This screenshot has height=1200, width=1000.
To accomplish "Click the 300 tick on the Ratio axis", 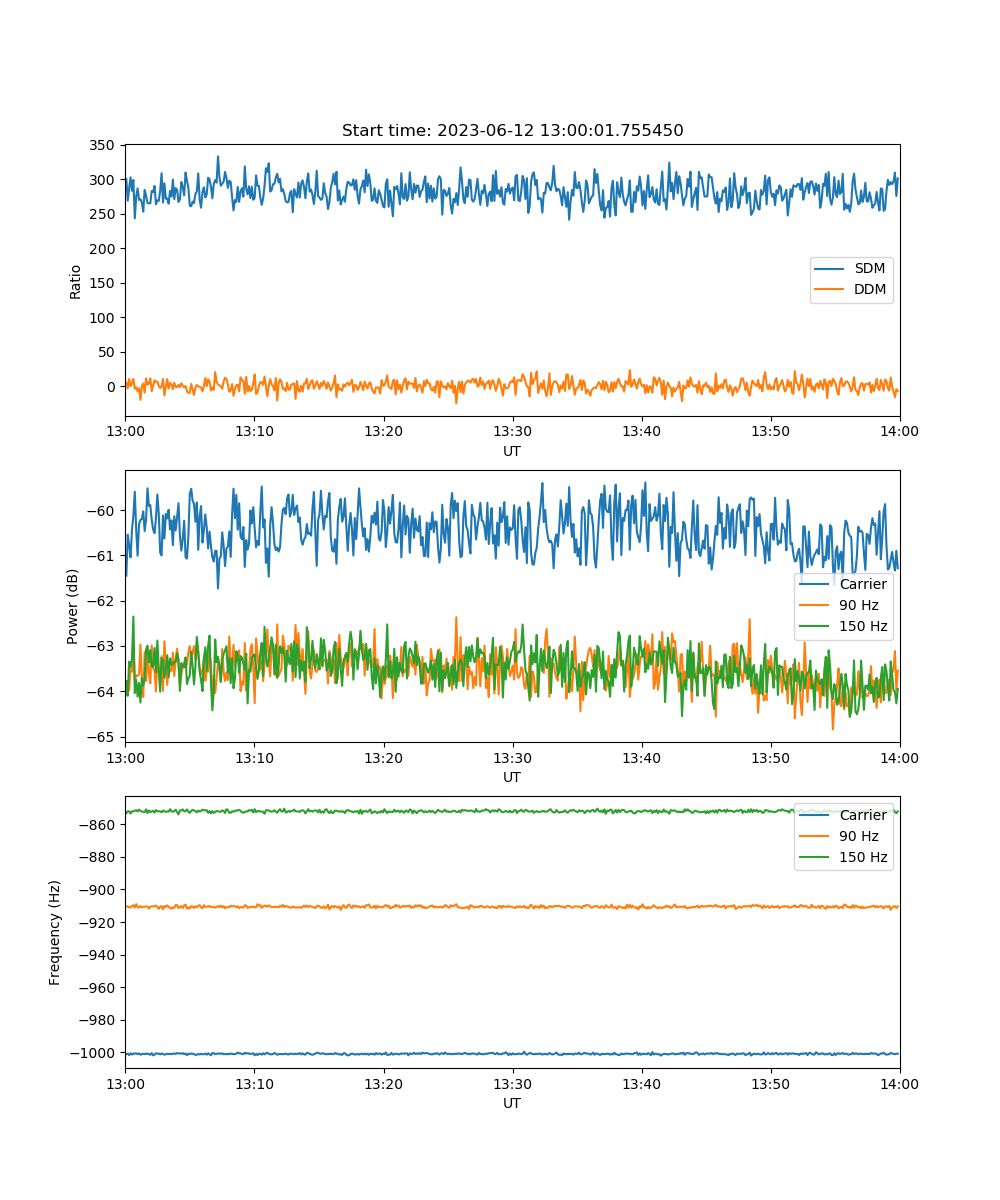I will click(x=101, y=180).
